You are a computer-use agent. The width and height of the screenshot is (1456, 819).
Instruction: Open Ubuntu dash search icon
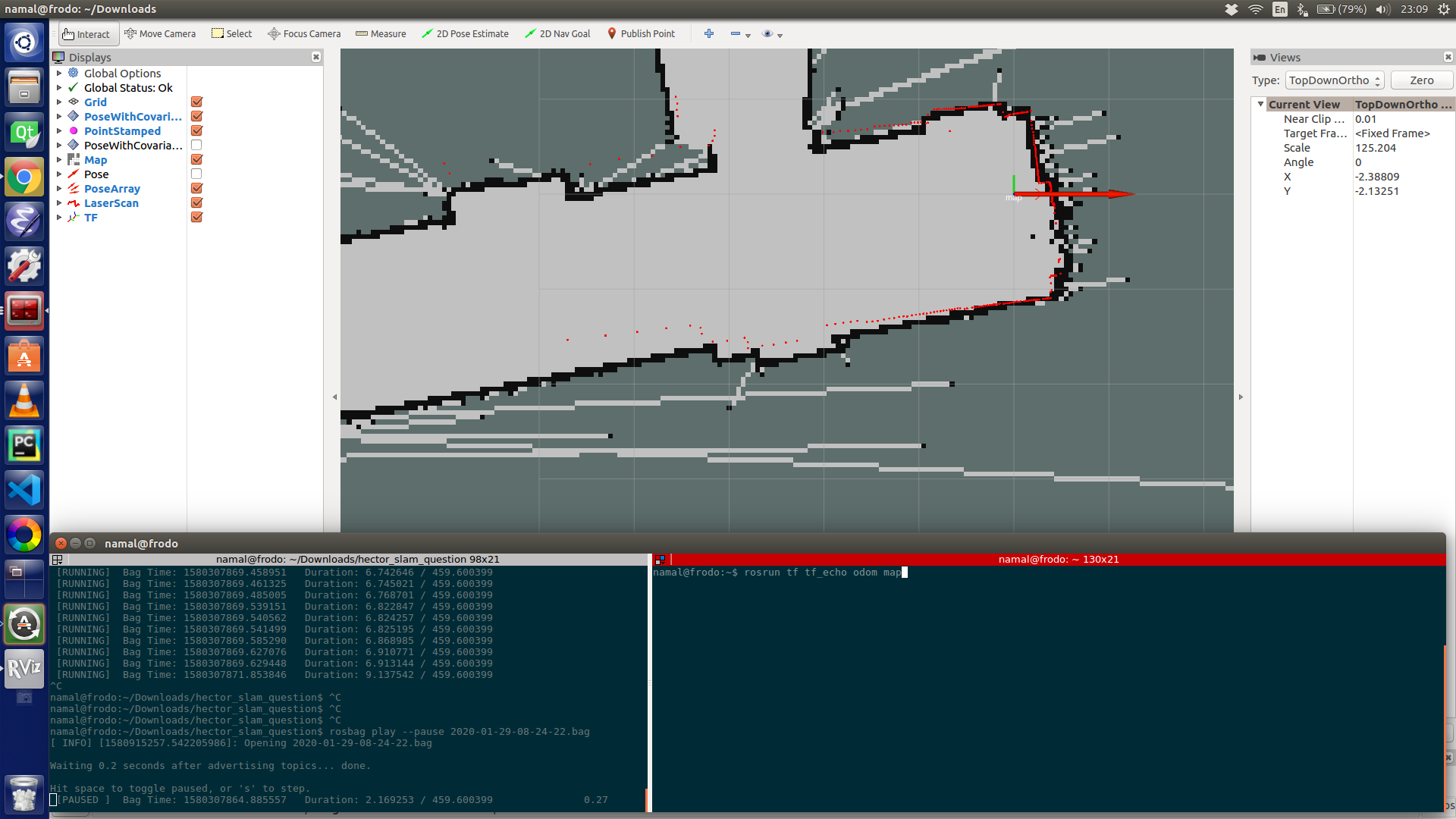(24, 42)
